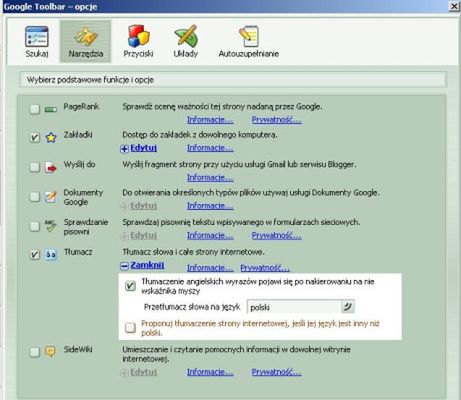
Task: Click the SideWiki speech bubble icon
Action: pyautogui.click(x=50, y=351)
